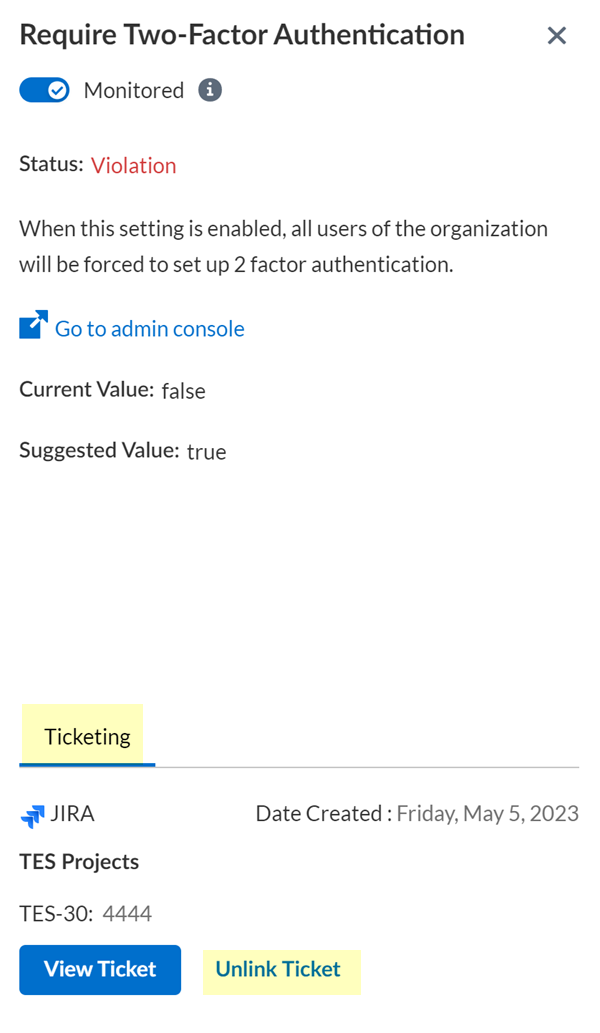This screenshot has width=600, height=1033.
Task: Select the Suggested Value true text
Action: [206, 451]
